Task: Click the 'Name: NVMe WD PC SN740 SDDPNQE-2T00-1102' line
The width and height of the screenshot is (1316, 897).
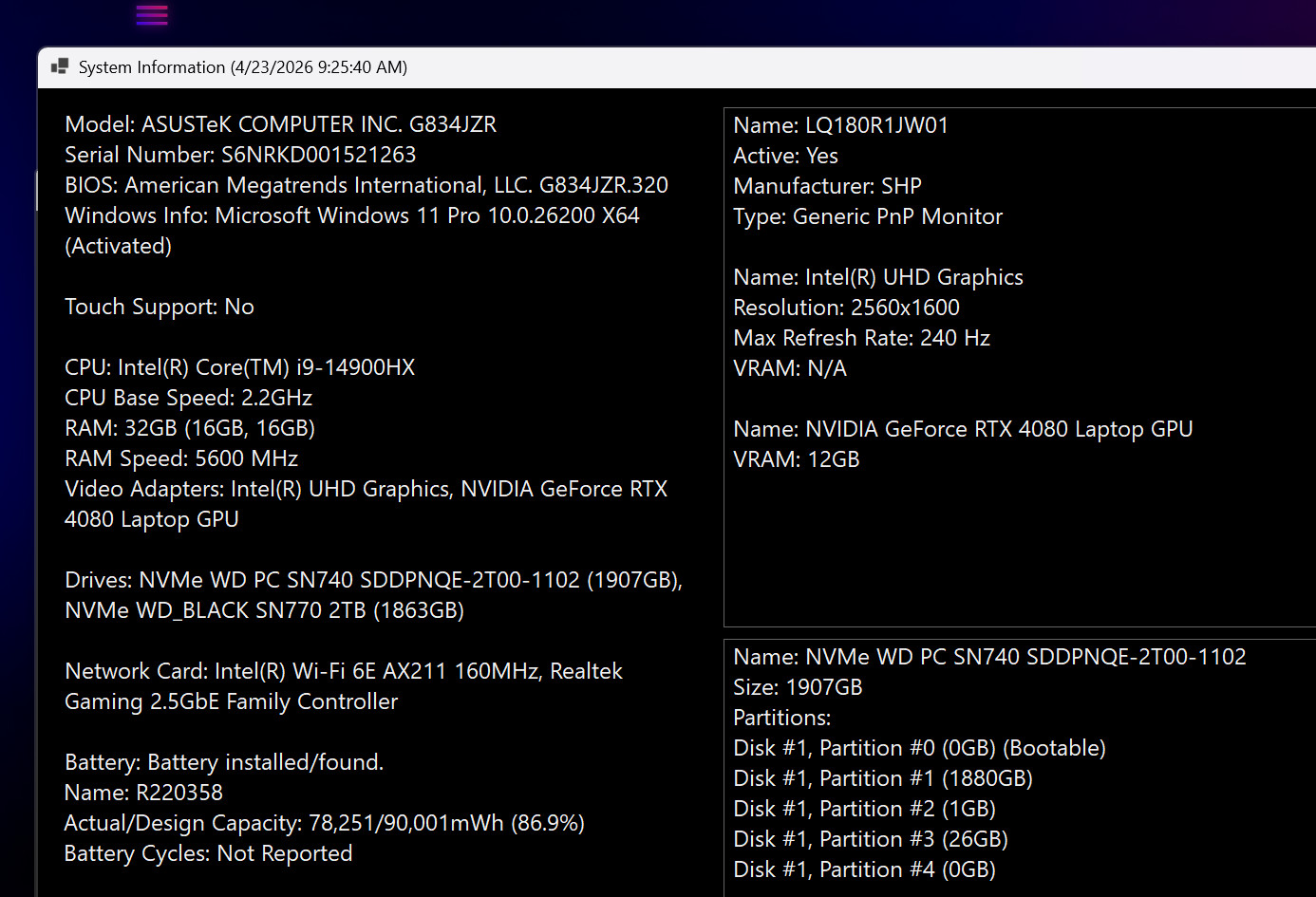Action: (x=989, y=657)
